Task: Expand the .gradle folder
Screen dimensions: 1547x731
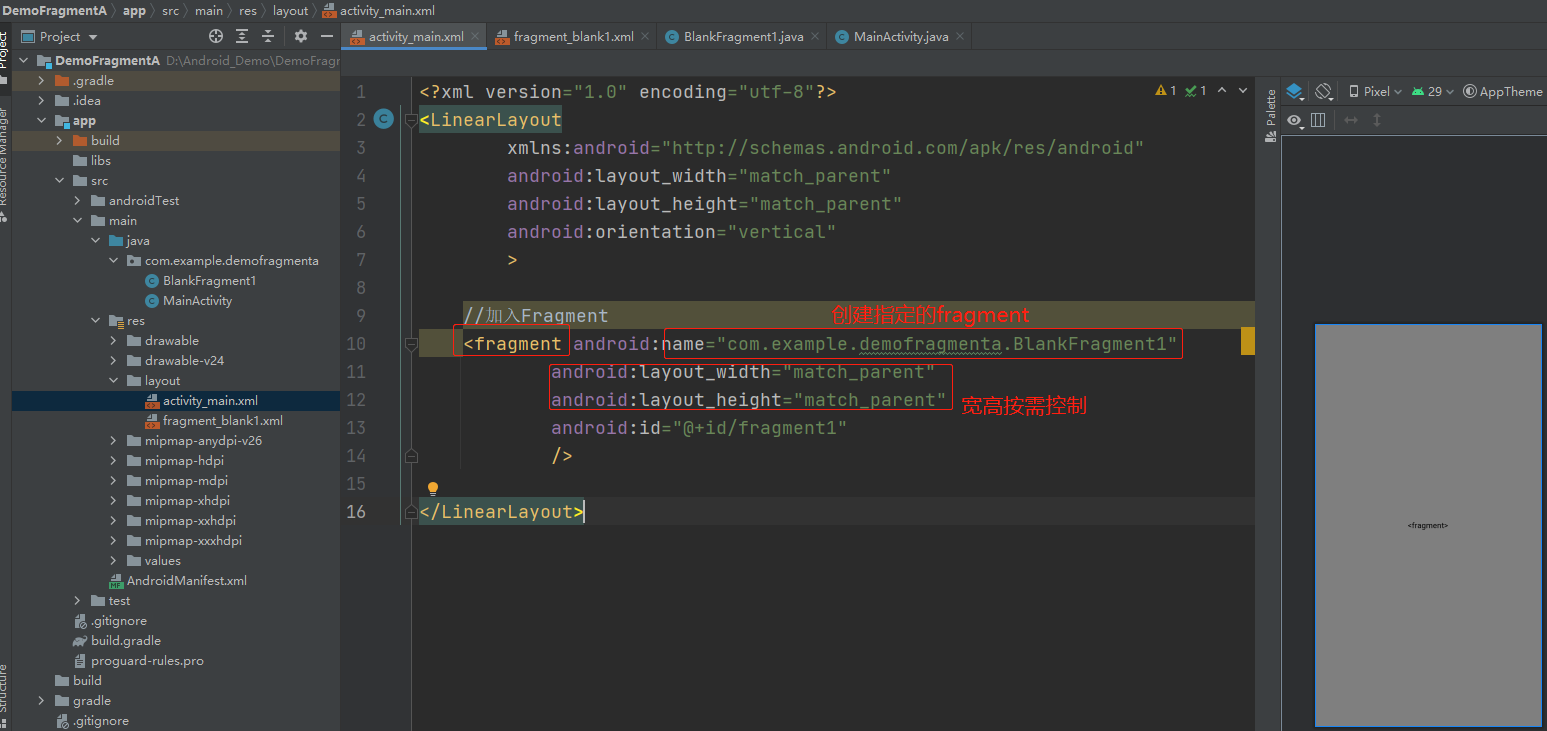Action: [41, 80]
